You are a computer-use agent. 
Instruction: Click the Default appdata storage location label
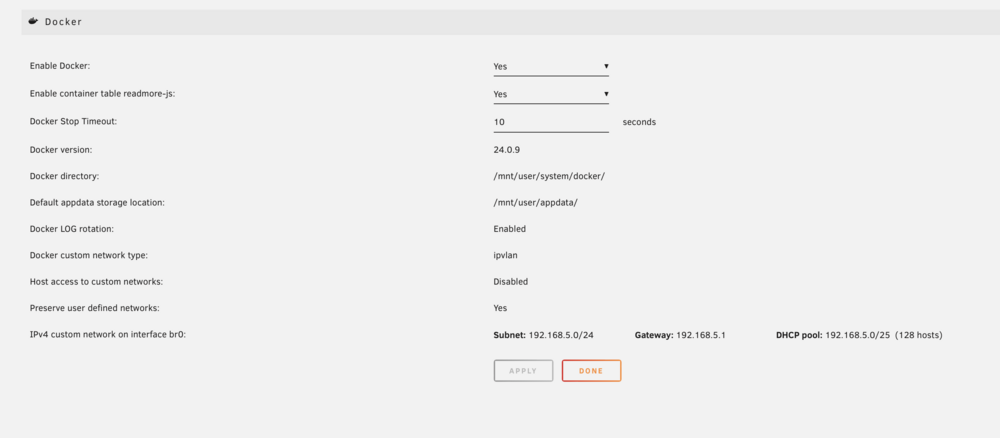tap(98, 203)
